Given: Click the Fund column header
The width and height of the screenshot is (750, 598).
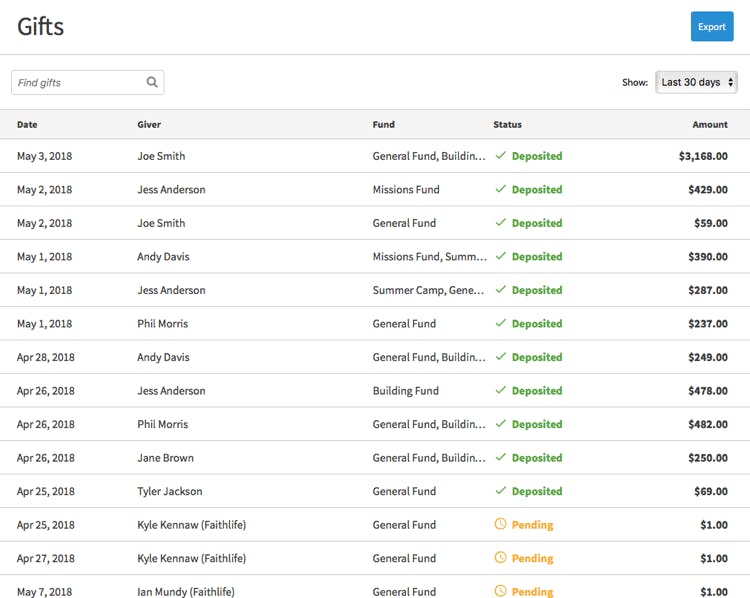Looking at the screenshot, I should [383, 125].
